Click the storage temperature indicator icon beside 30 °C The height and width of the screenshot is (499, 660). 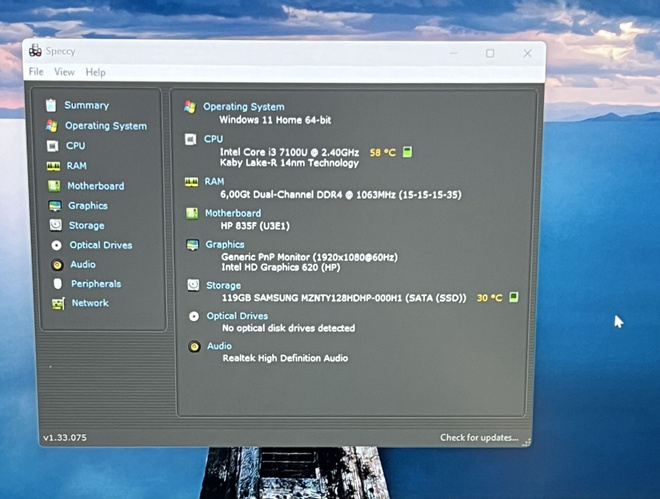tap(514, 297)
